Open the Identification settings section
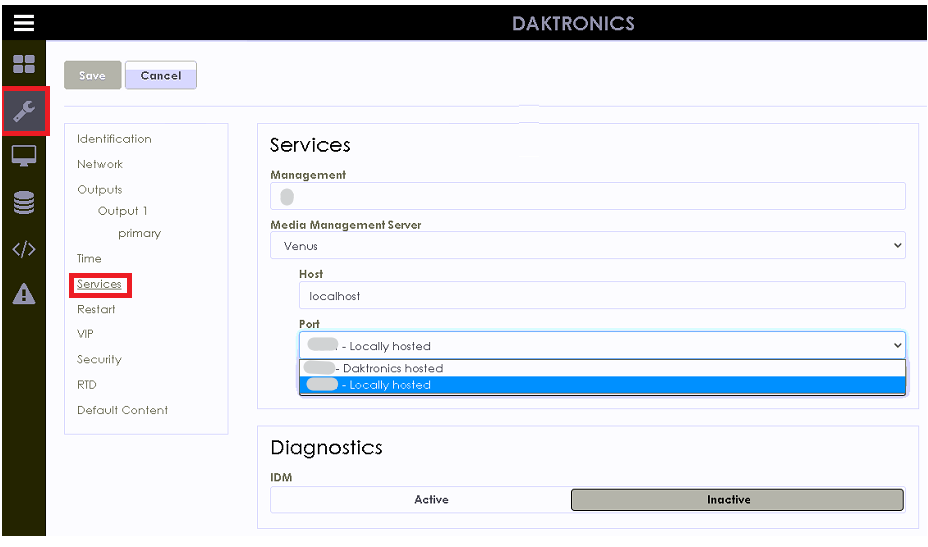 click(114, 139)
